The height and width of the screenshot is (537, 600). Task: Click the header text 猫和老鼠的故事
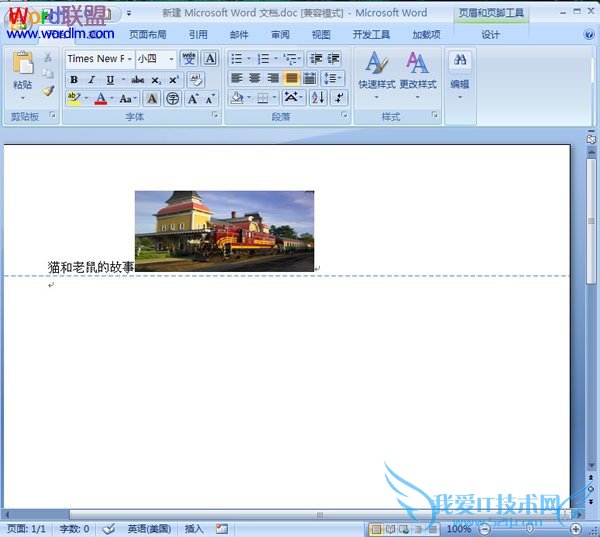[91, 267]
